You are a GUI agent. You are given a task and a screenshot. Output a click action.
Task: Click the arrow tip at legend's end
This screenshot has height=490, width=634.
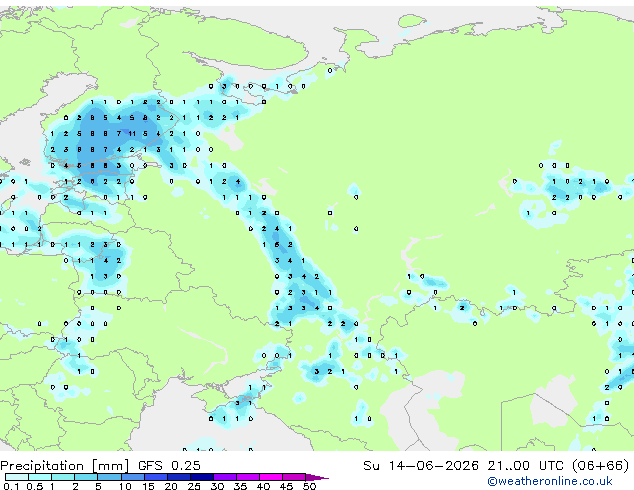pyautogui.click(x=317, y=477)
